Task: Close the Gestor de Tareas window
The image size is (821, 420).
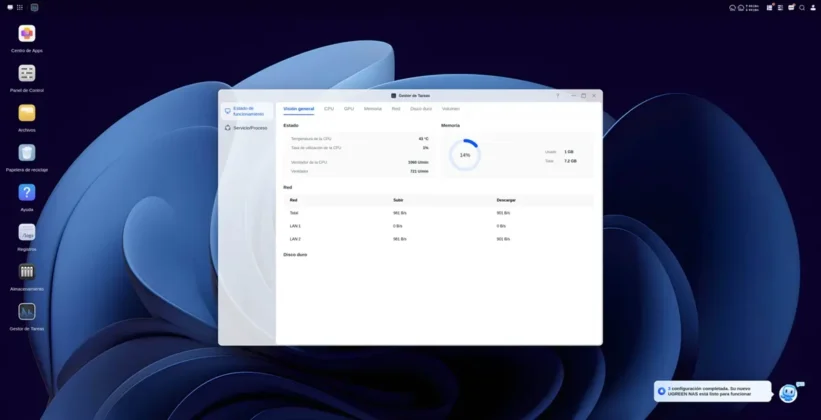Action: coord(594,96)
